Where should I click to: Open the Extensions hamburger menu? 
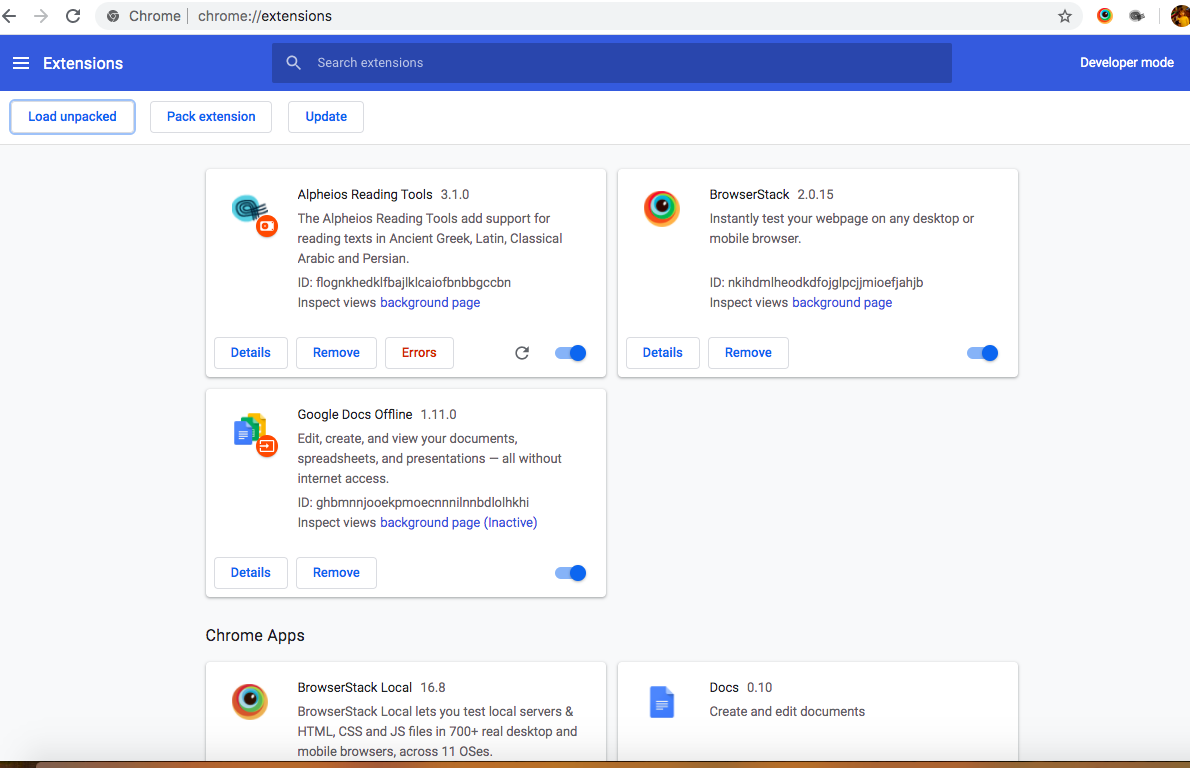[21, 62]
